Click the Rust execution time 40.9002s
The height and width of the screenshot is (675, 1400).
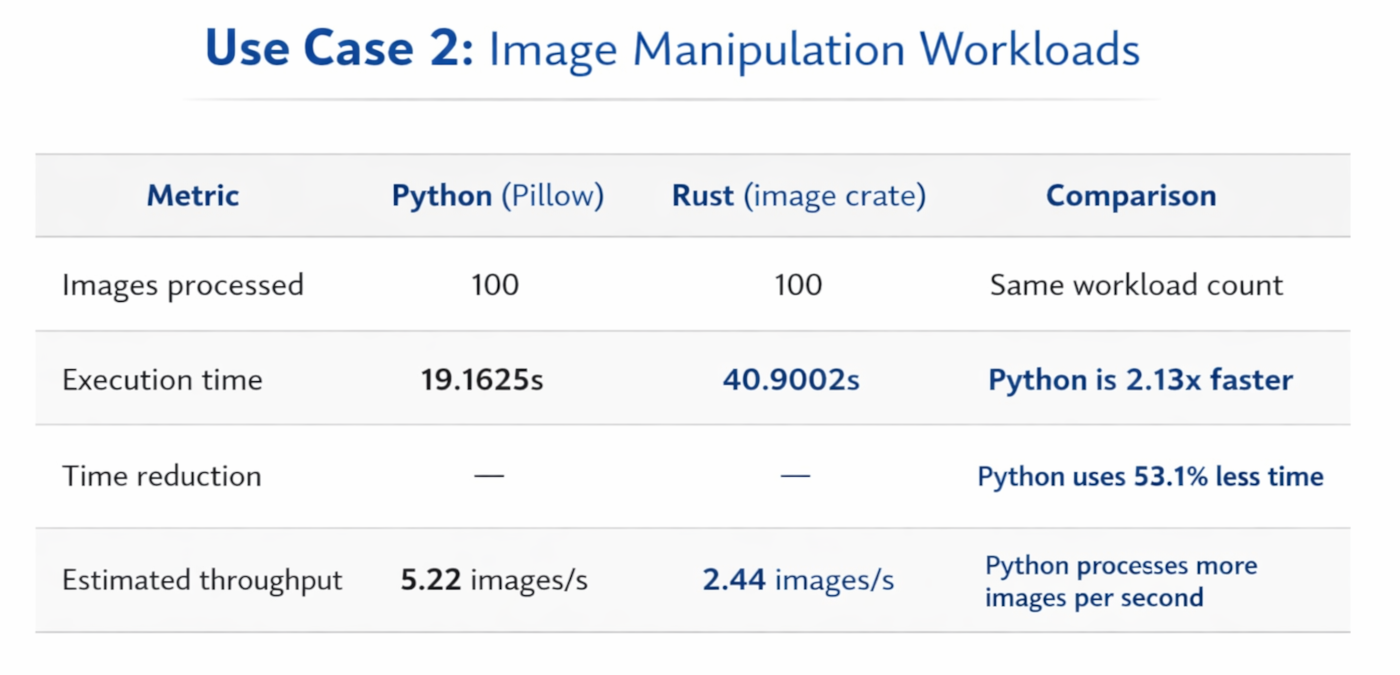[x=790, y=379]
